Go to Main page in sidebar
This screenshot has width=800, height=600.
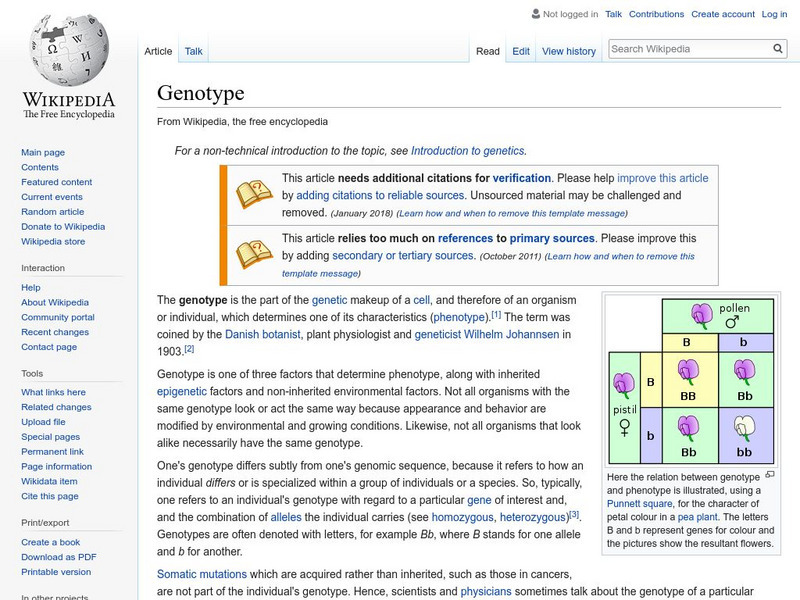pos(43,152)
